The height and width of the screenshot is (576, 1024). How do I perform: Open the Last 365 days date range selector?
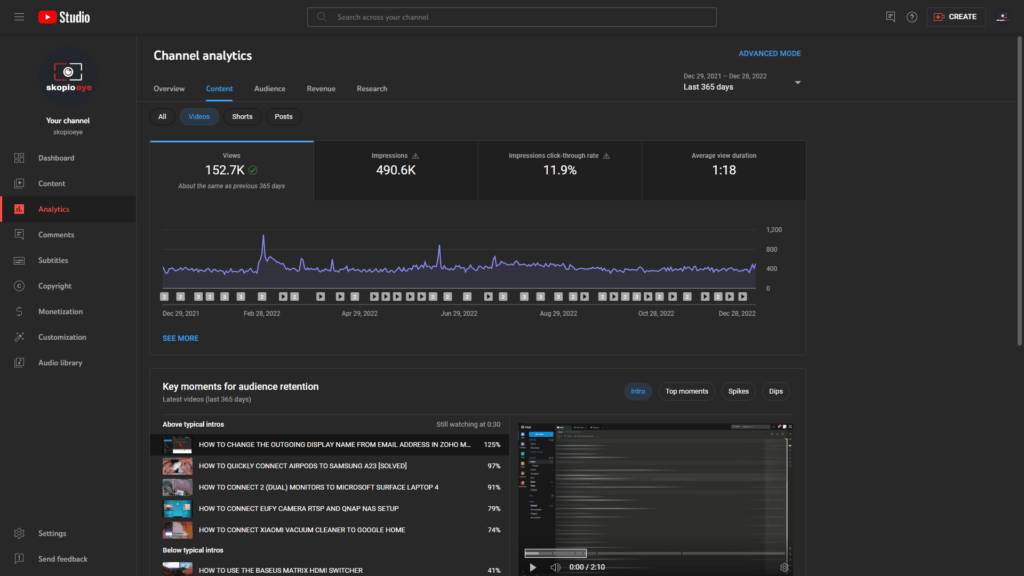[742, 80]
